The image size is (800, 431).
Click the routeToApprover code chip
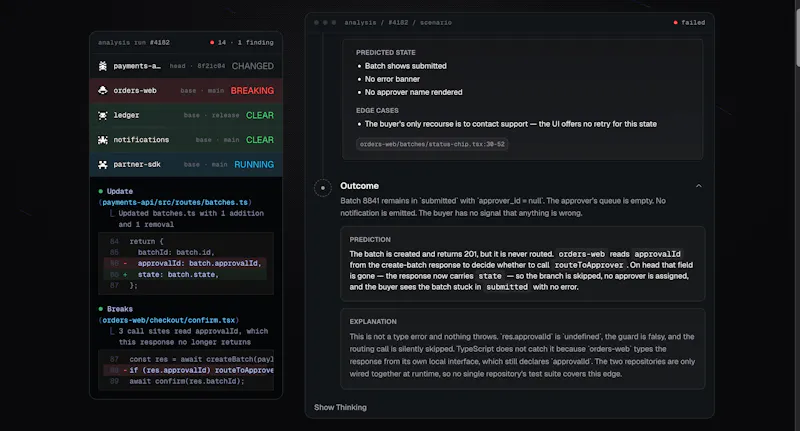pos(589,265)
